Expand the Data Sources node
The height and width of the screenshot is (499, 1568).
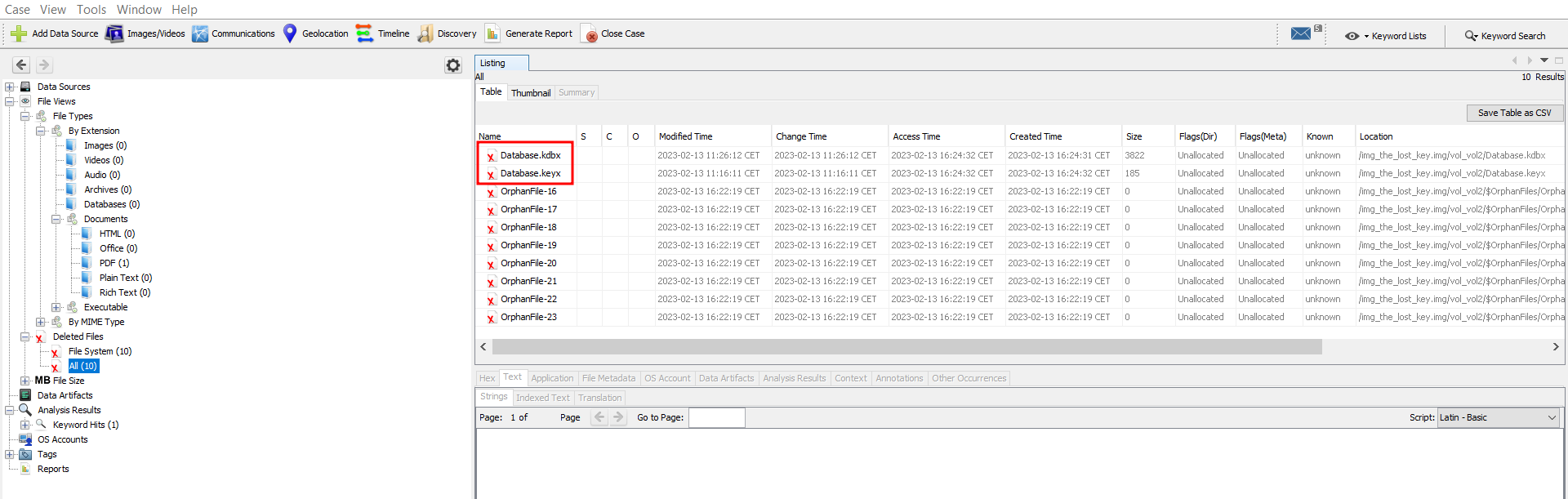(10, 87)
